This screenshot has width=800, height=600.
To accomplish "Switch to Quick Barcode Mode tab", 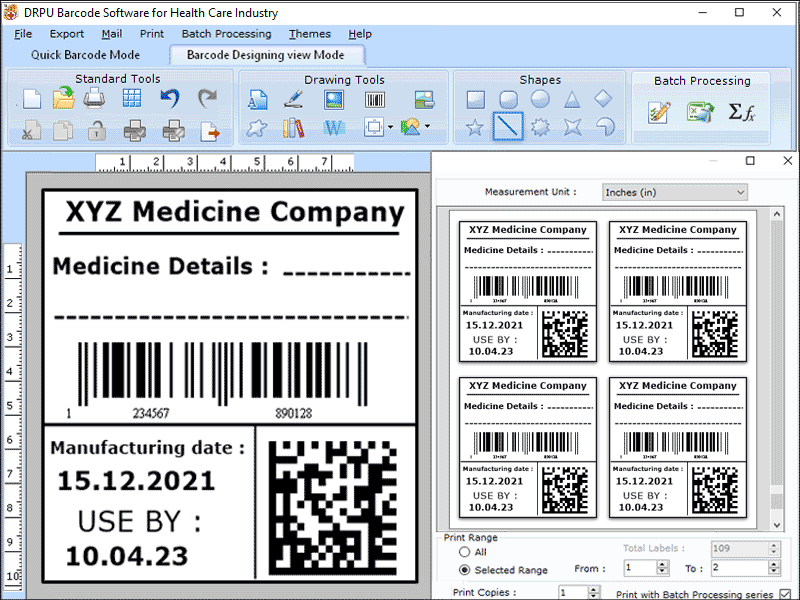I will [86, 54].
